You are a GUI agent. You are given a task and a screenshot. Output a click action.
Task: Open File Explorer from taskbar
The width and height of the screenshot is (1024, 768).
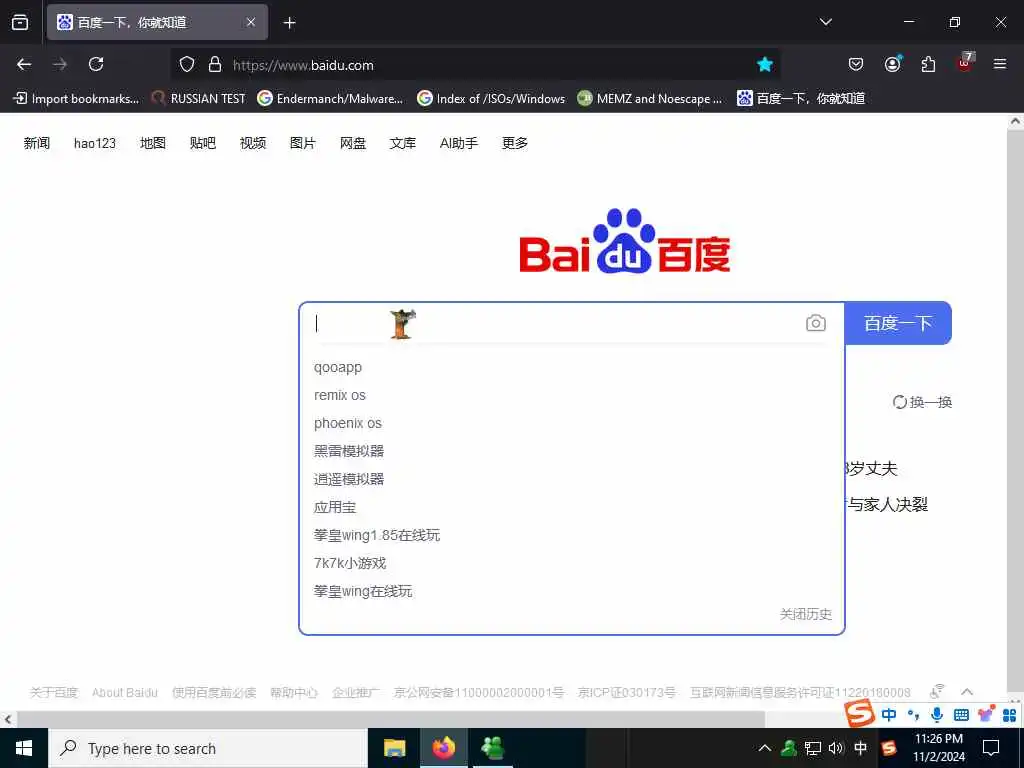click(394, 748)
